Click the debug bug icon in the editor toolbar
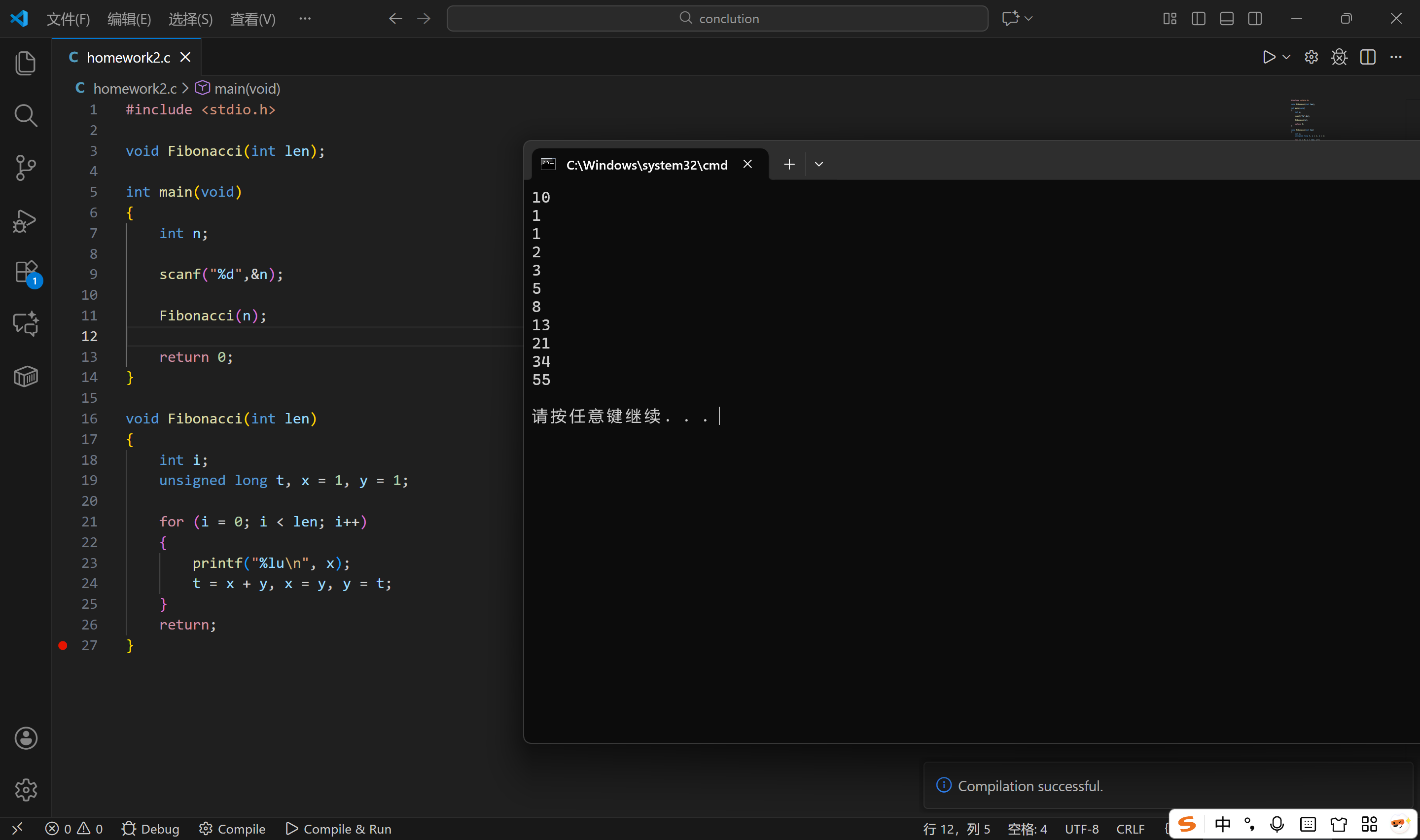The height and width of the screenshot is (840, 1420). 1339,57
